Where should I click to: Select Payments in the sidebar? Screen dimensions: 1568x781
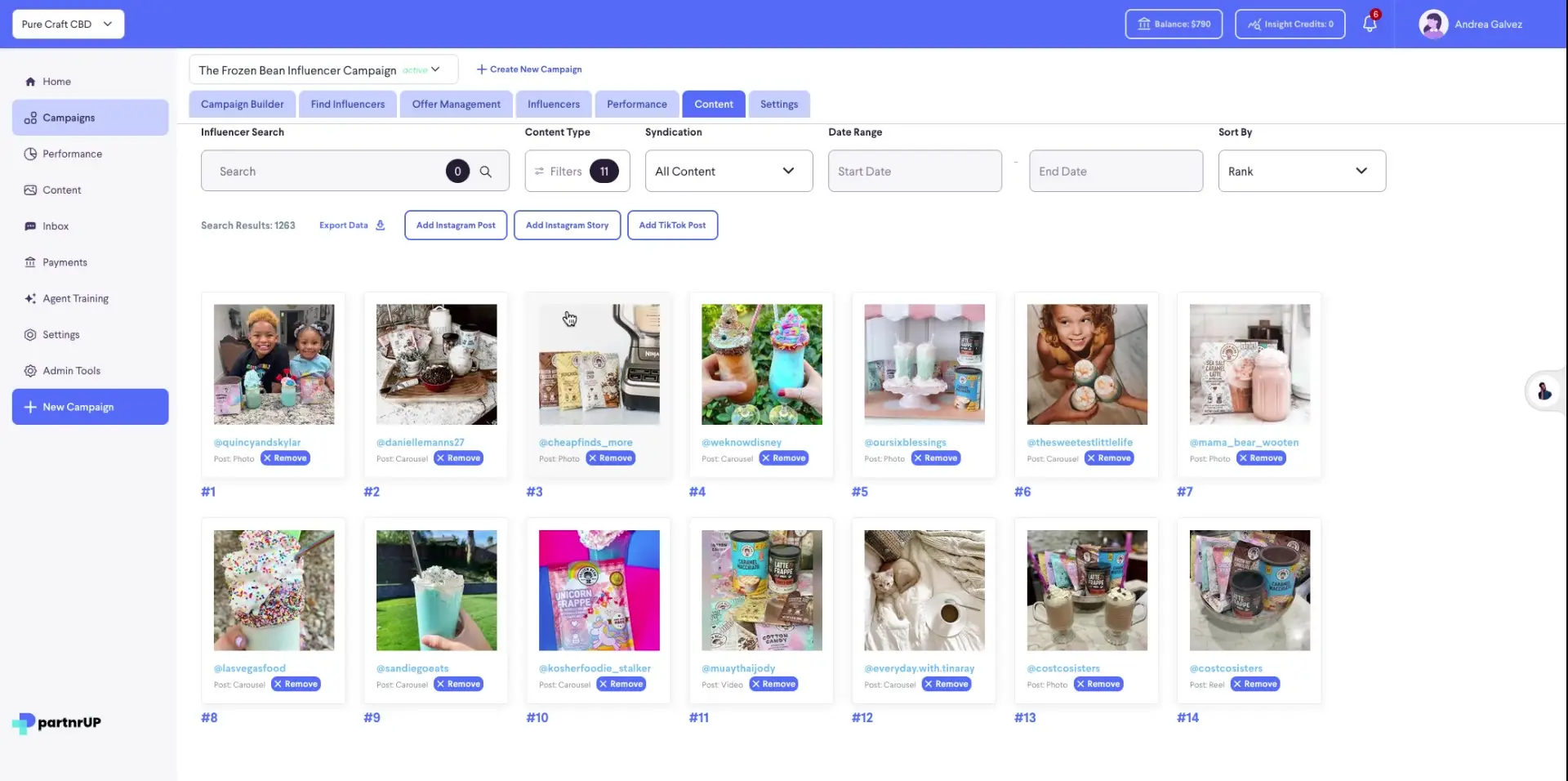[65, 261]
